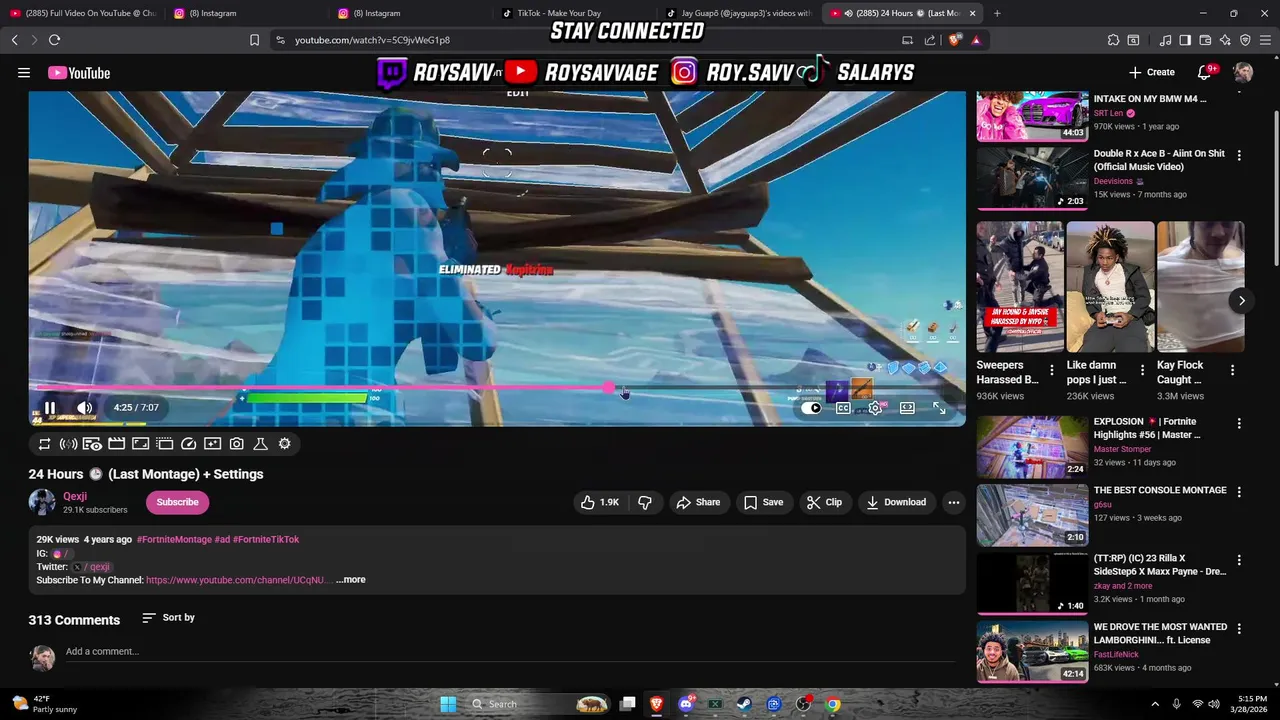Screen dimensions: 1280x720
Task: Switch to theater mode in player
Action: 907,408
